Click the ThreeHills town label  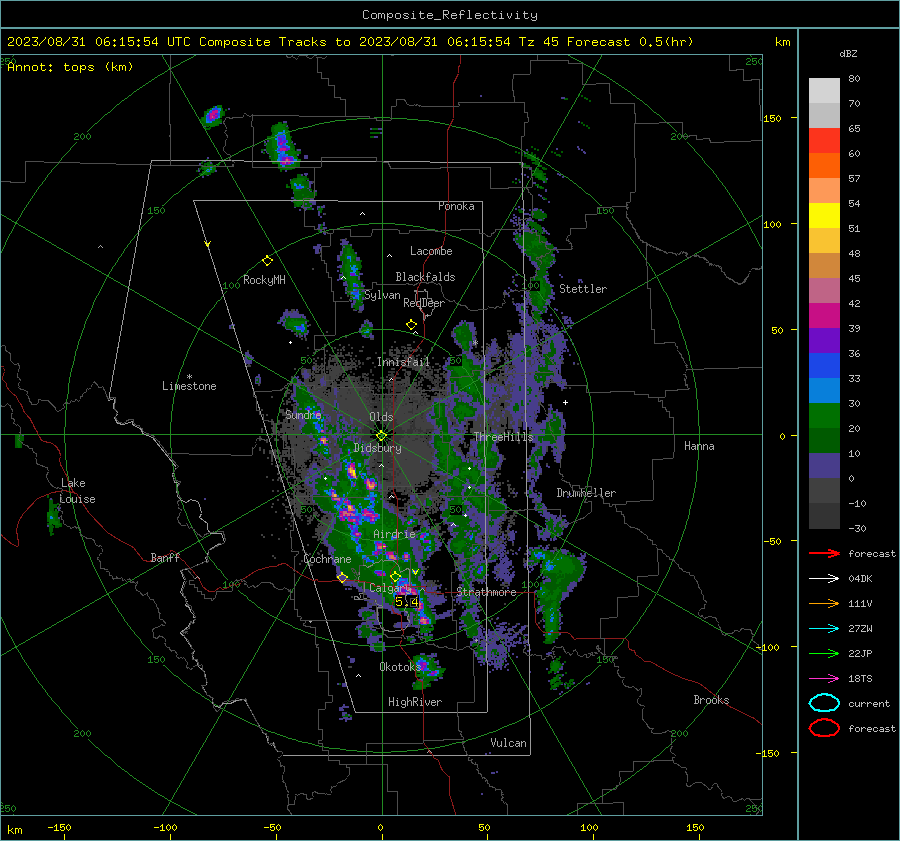(x=503, y=437)
